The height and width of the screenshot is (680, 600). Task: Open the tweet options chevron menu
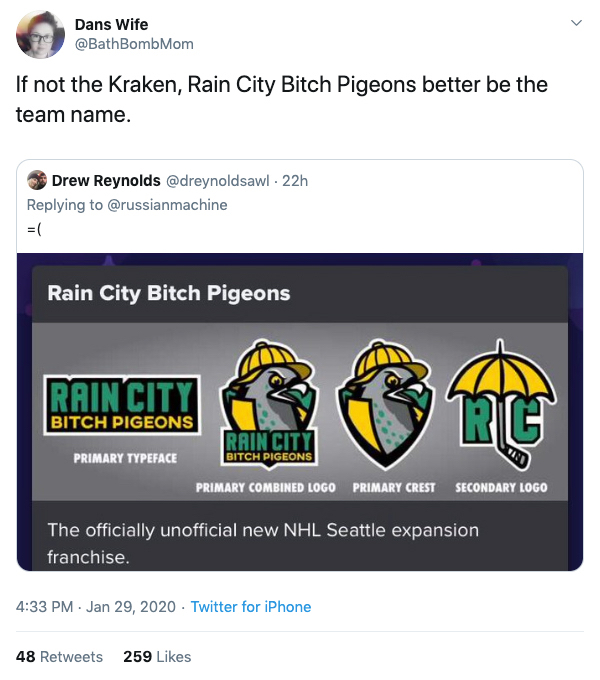[575, 22]
